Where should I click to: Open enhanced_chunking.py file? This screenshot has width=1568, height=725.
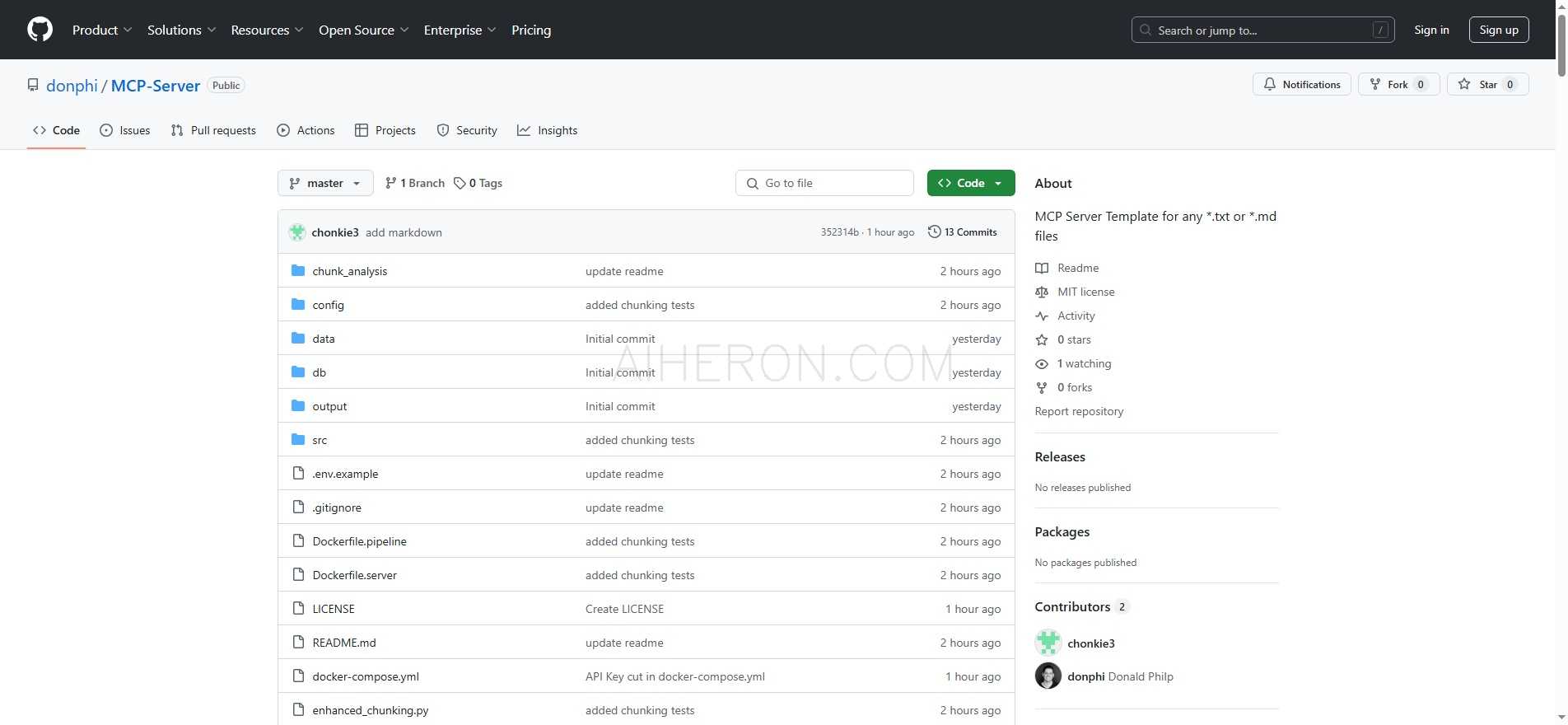coord(371,710)
